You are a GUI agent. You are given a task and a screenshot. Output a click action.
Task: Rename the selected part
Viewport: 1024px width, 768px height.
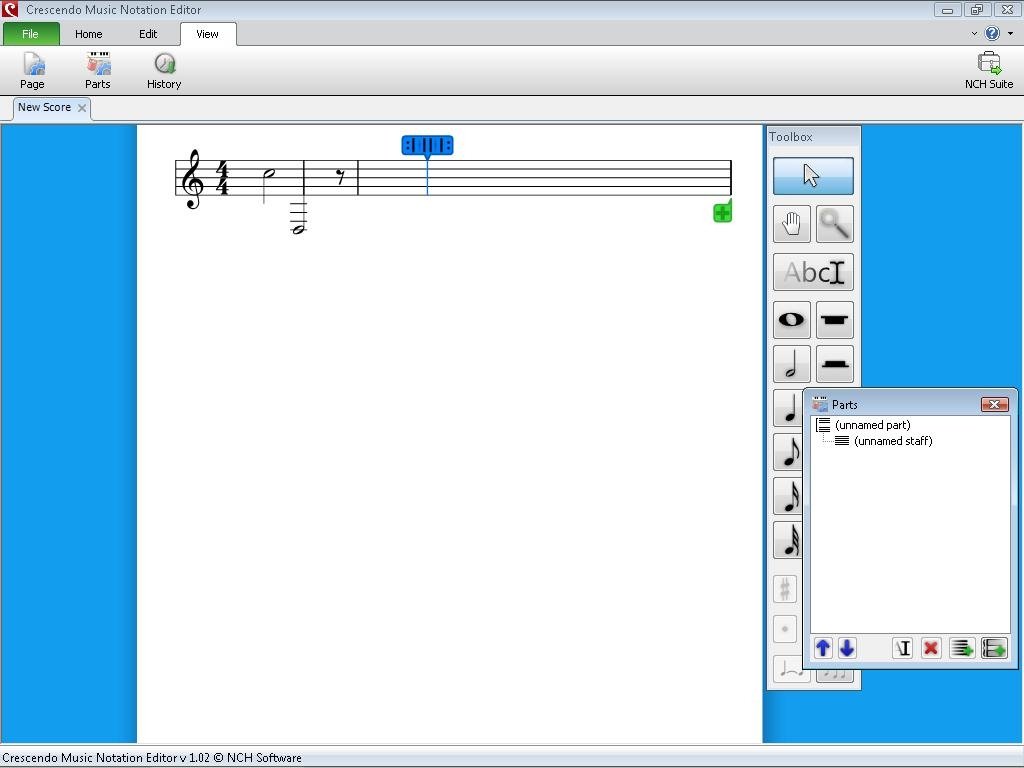pyautogui.click(x=903, y=648)
